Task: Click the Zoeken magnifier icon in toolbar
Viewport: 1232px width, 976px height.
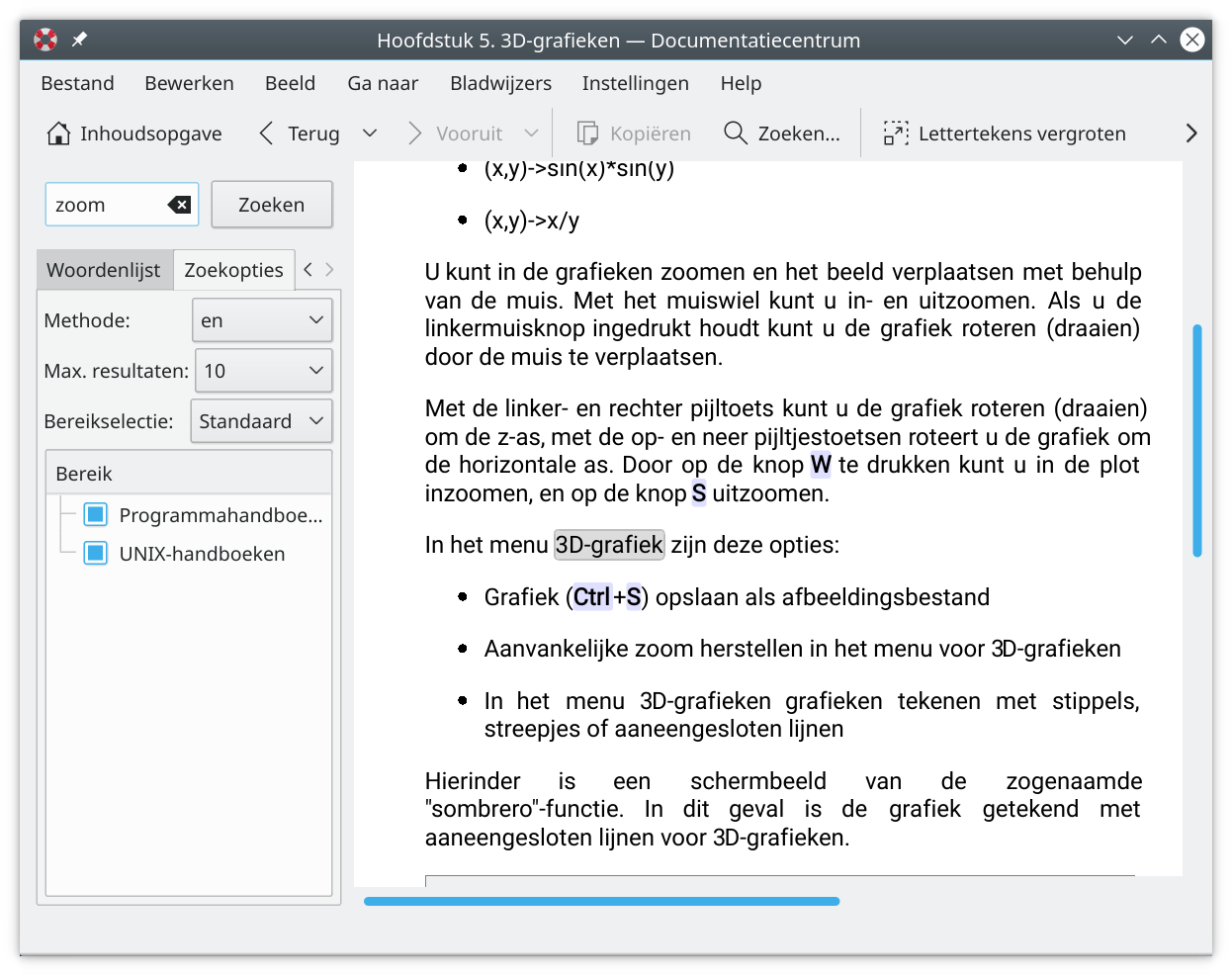Action: point(735,133)
